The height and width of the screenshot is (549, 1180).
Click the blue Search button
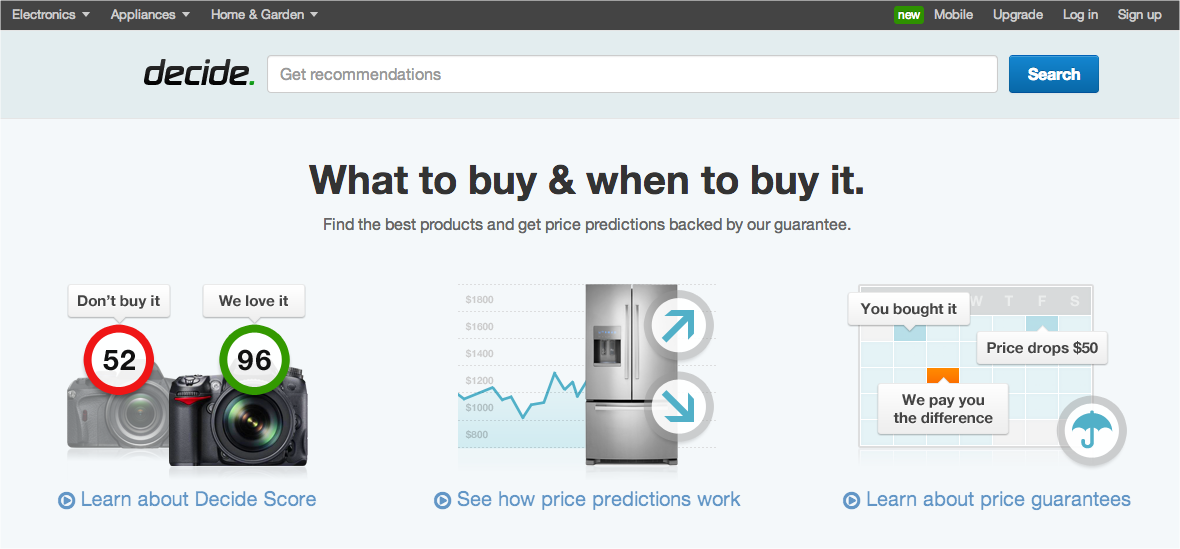[1054, 74]
